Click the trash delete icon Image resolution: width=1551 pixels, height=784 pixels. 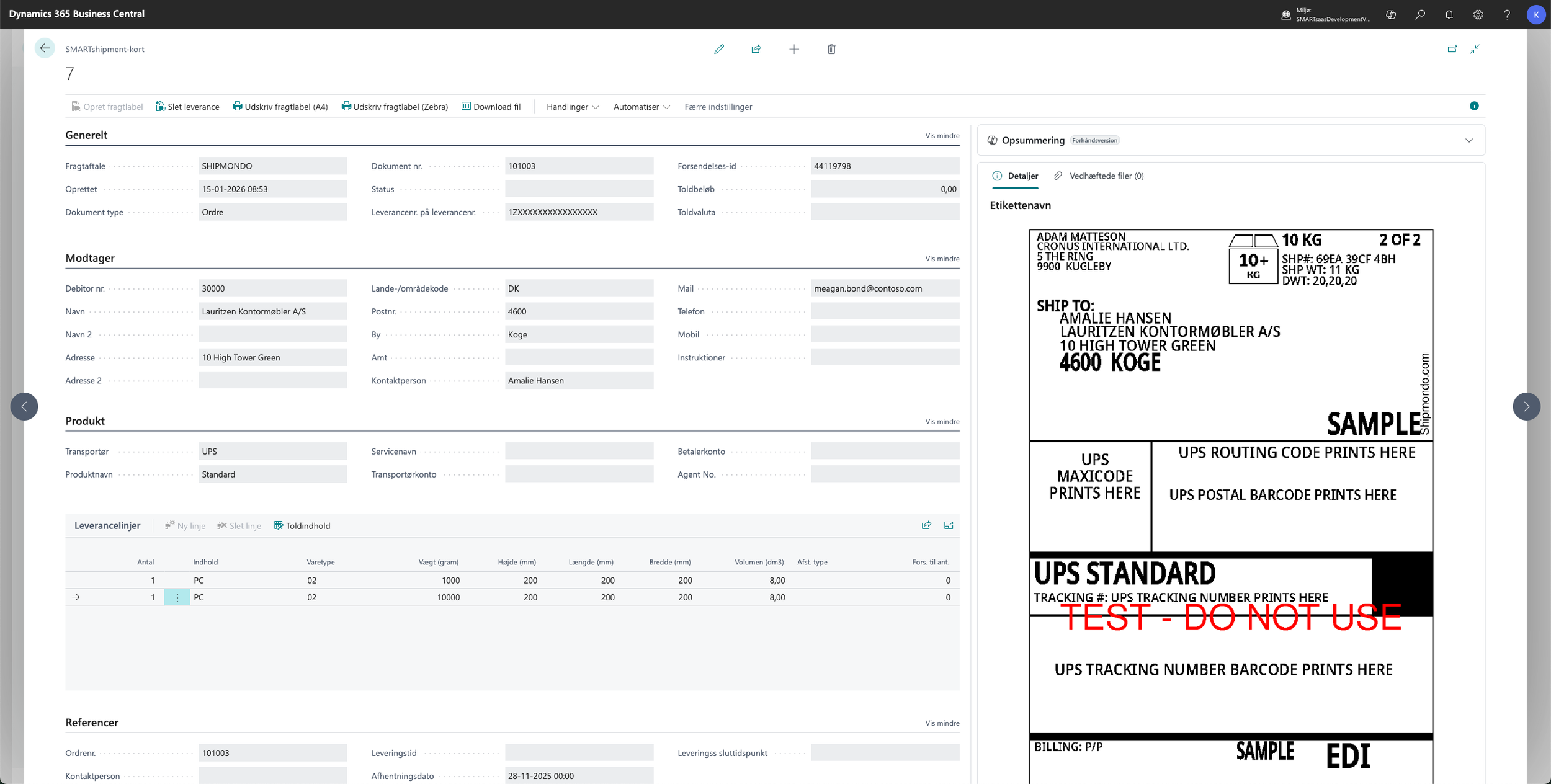click(831, 49)
